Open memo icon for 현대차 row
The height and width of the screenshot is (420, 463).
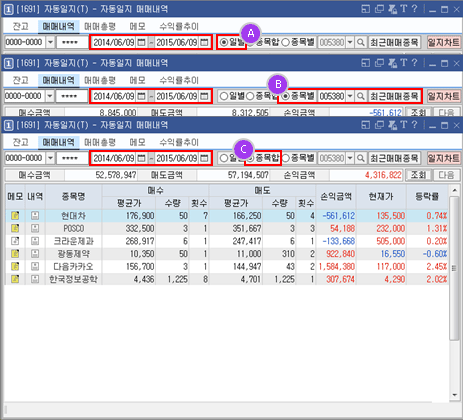[15, 216]
